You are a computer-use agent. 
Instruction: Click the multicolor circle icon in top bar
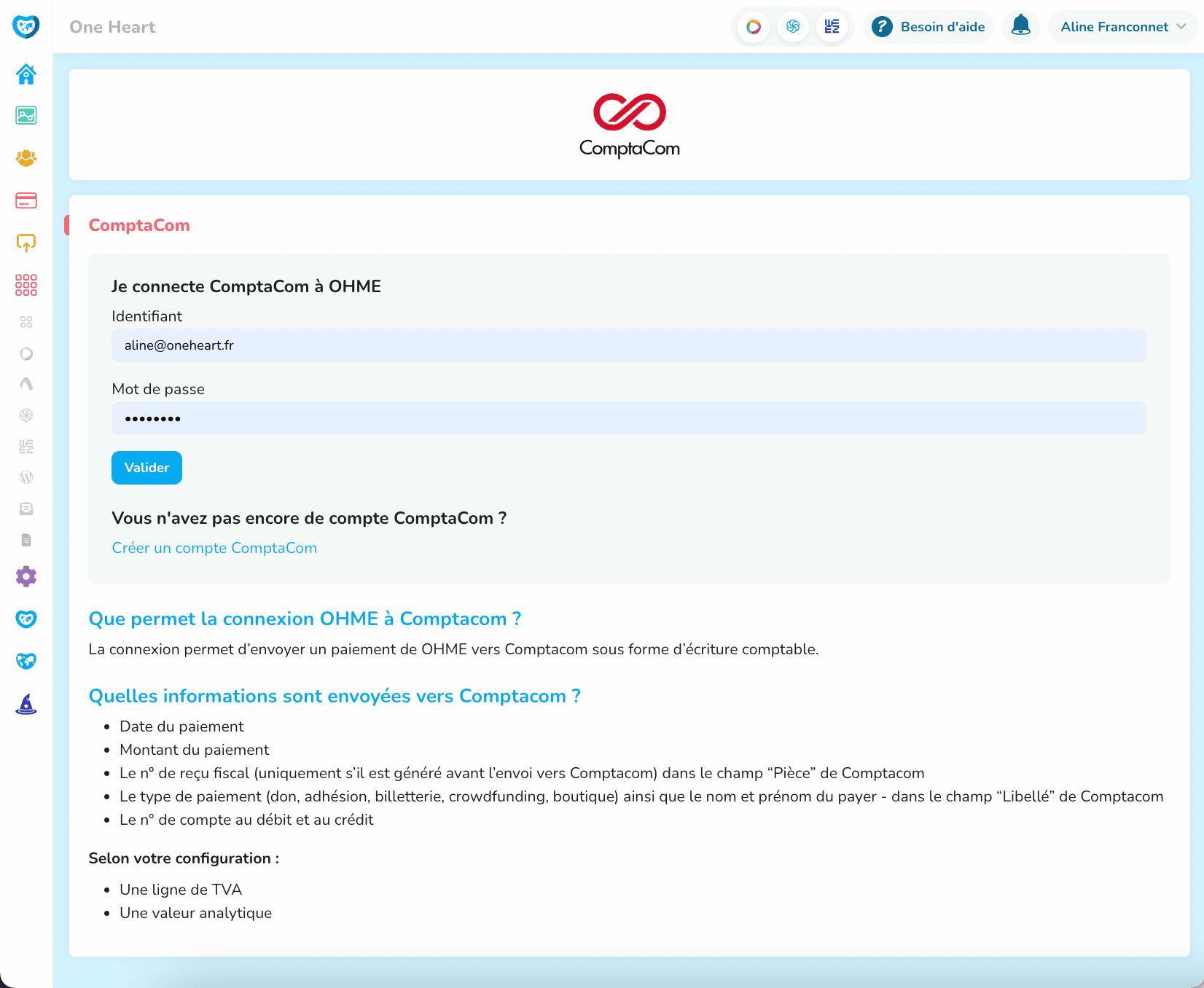(754, 27)
